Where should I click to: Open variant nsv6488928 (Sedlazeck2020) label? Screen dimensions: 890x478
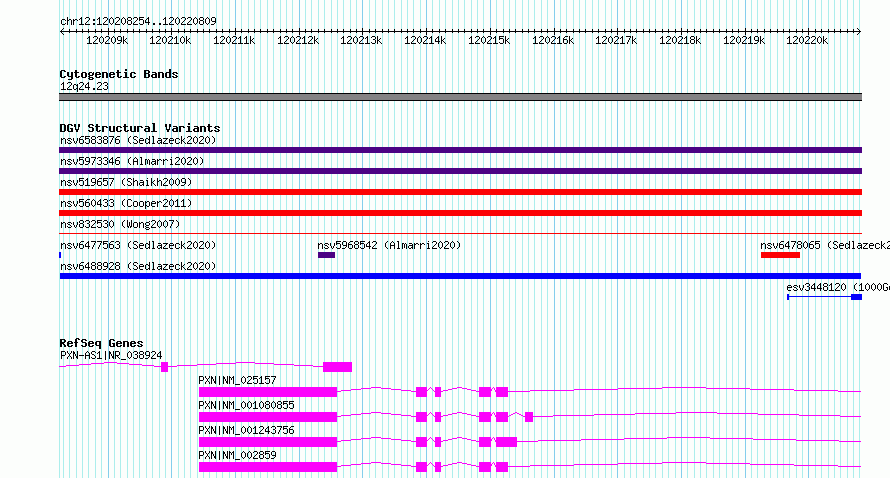138,266
